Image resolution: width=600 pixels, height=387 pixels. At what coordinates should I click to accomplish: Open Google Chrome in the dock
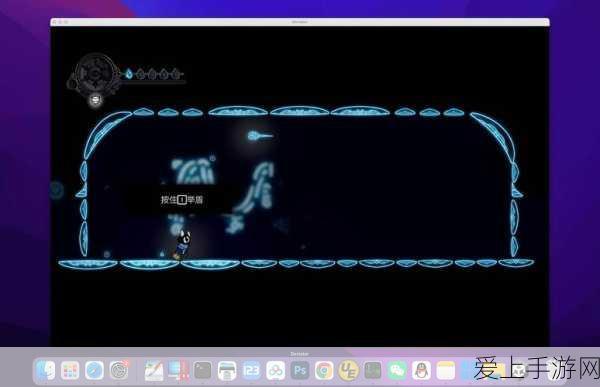324,370
